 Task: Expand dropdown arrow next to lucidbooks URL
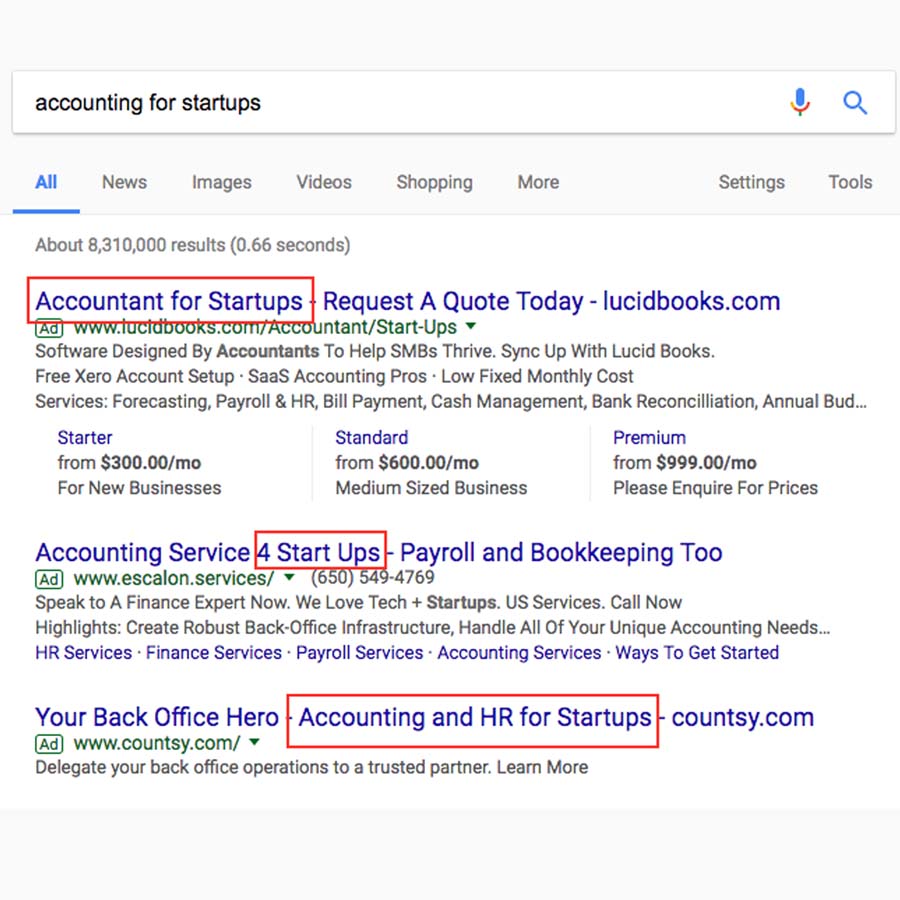[471, 326]
